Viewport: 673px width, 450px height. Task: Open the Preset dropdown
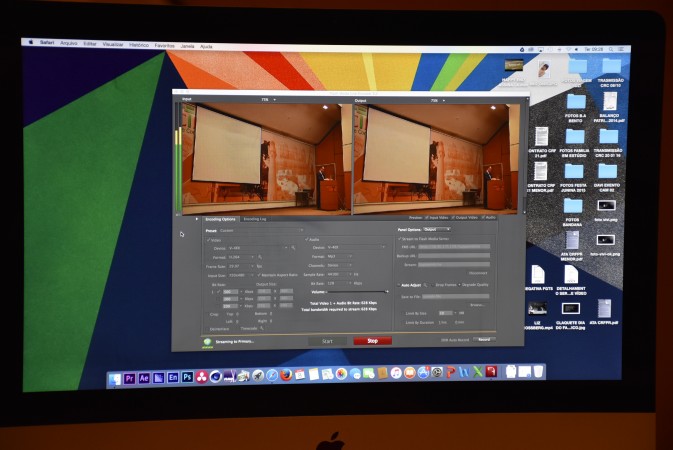[x=261, y=231]
